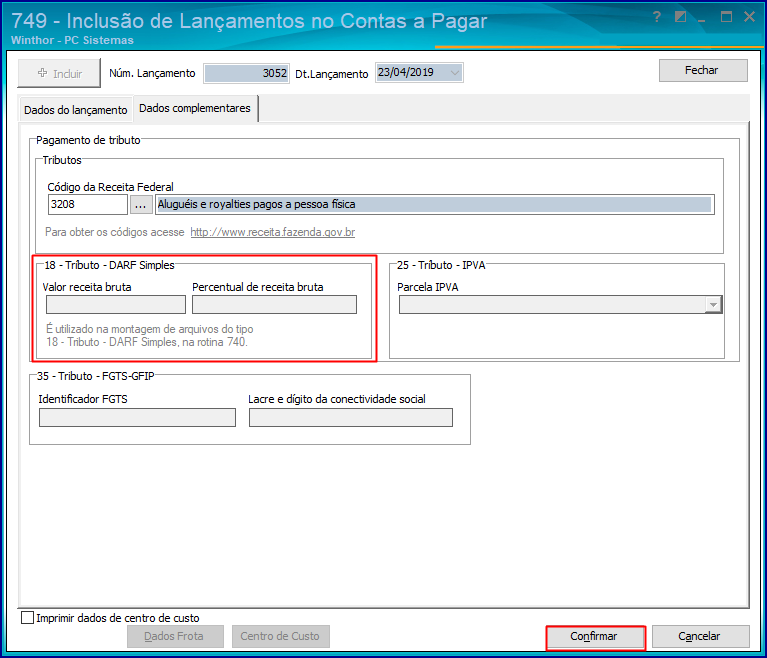Click the Núm. Lançamento field with 3052
This screenshot has height=658, width=767.
247,73
